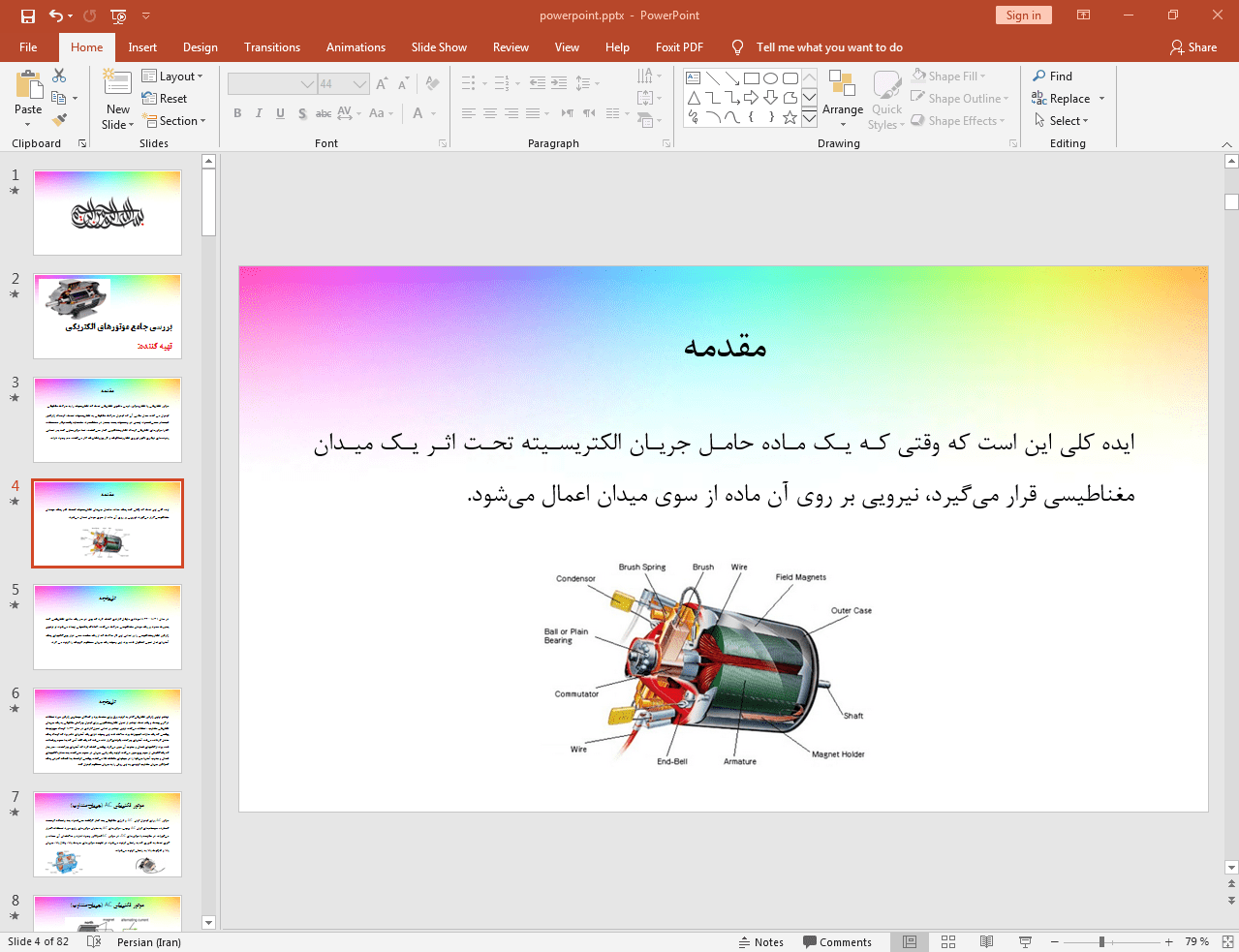Click the Paste clipboard icon
This screenshot has height=952, width=1239.
pos(28,86)
